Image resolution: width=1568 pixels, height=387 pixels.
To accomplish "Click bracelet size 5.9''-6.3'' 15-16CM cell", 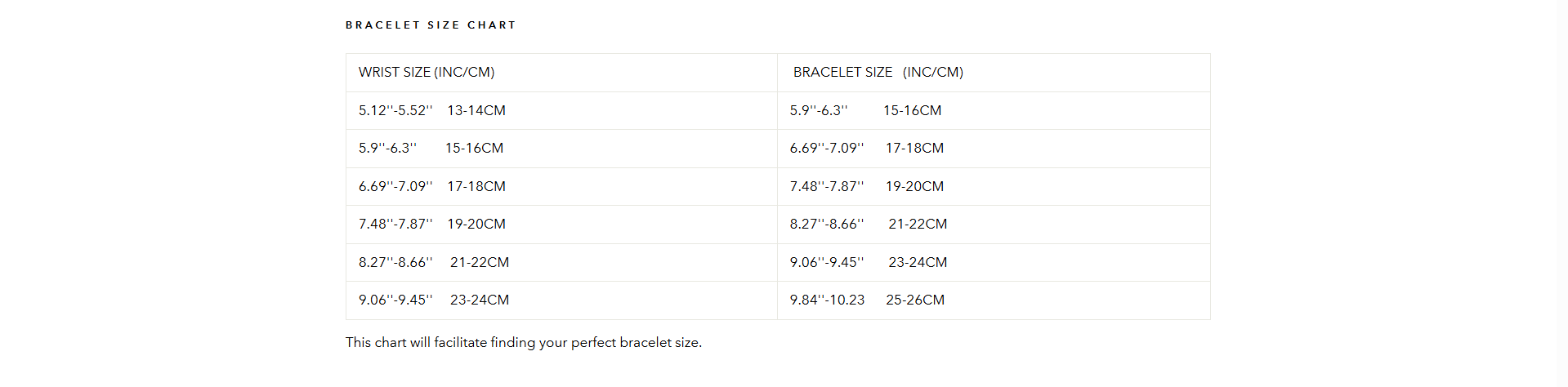I will point(994,110).
